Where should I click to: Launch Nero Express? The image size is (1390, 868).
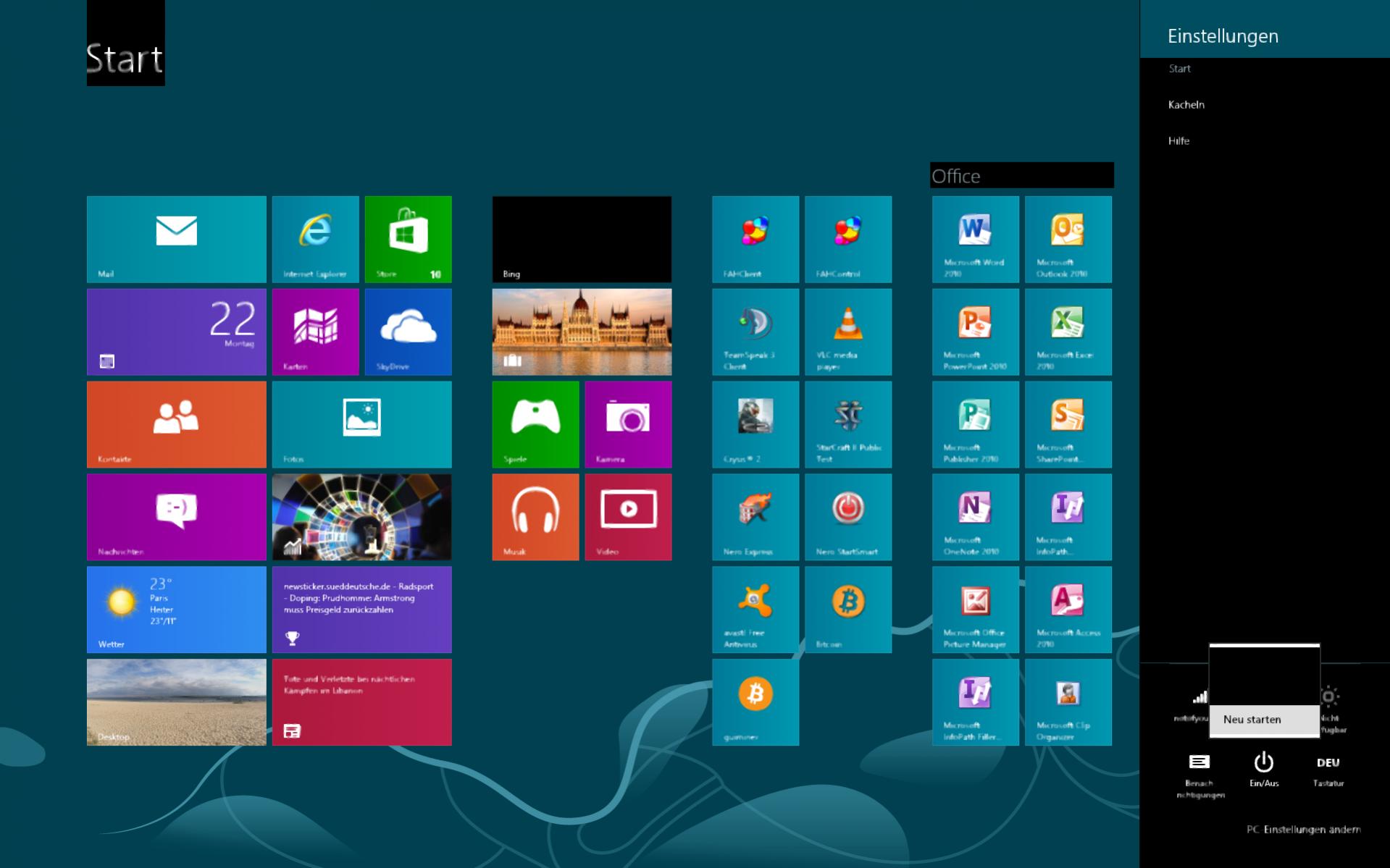(755, 517)
